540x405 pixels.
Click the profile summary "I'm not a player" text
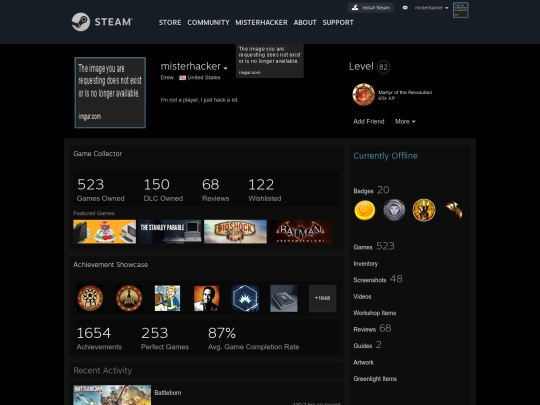point(200,100)
